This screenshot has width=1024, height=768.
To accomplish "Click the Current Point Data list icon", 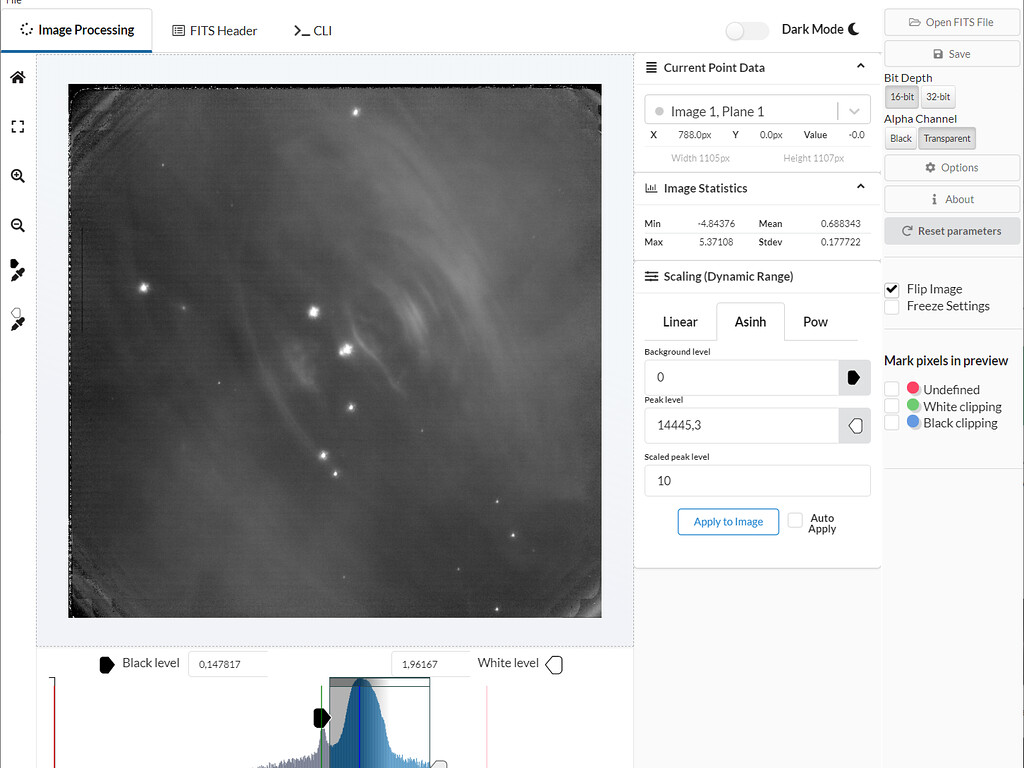I will tap(651, 67).
